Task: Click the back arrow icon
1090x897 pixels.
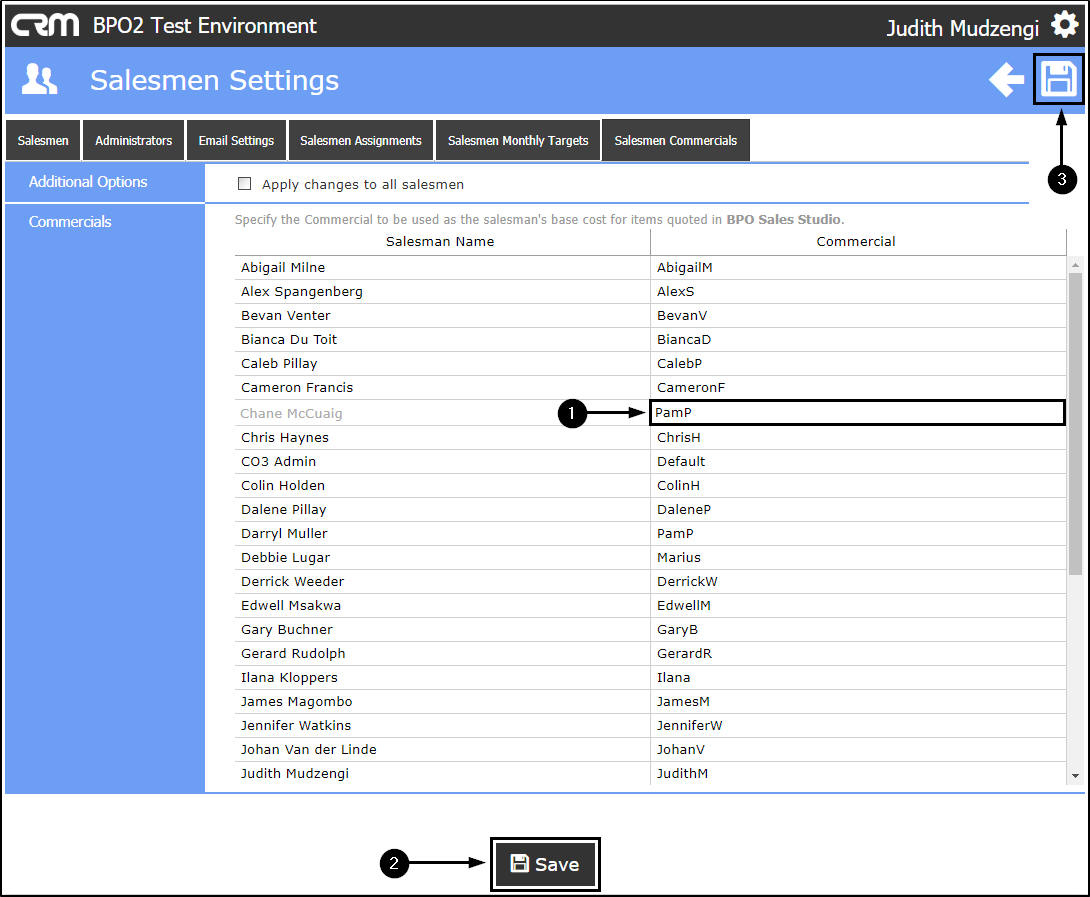Action: point(1006,79)
